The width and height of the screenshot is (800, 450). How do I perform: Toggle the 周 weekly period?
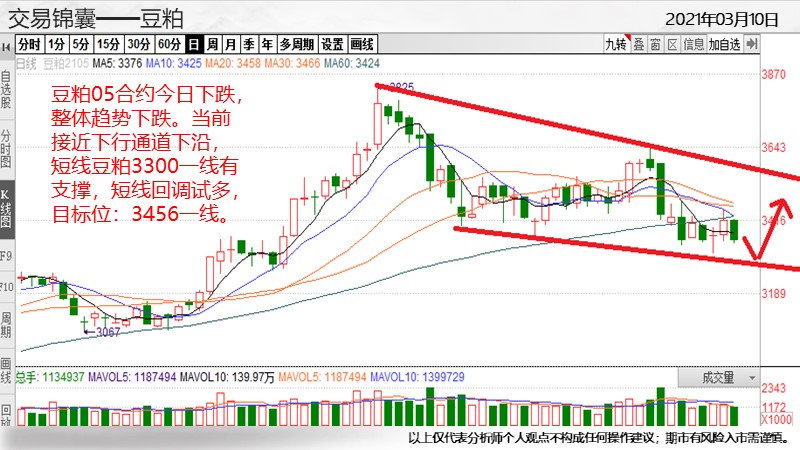point(212,44)
